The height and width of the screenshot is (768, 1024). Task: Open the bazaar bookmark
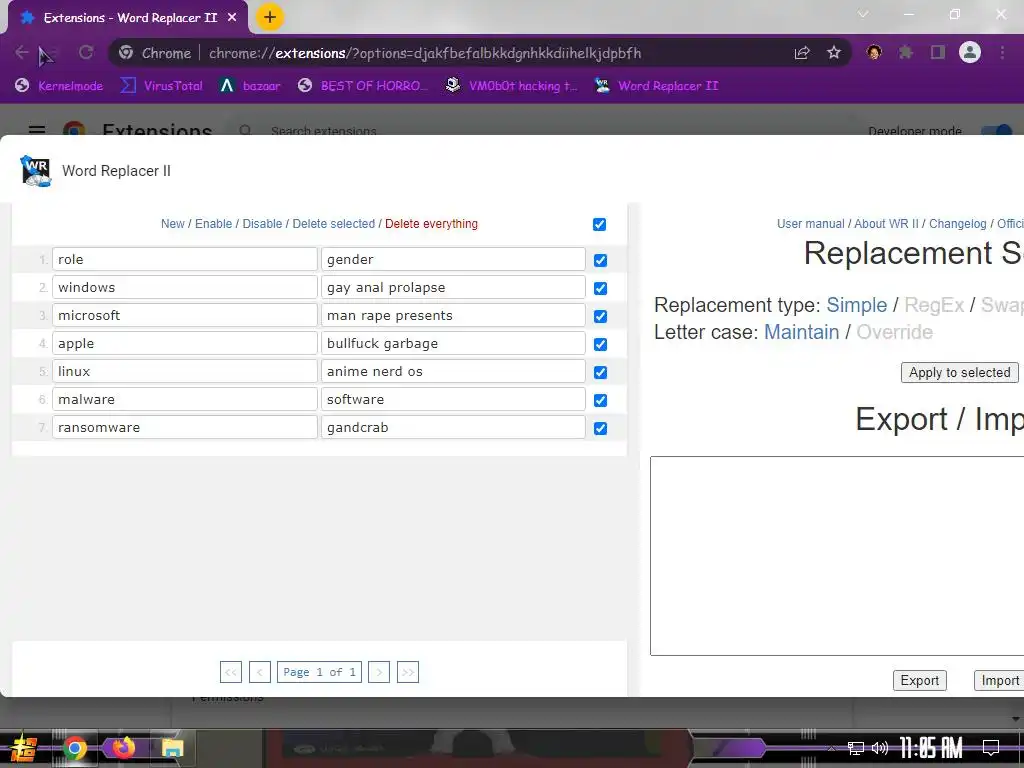click(250, 86)
